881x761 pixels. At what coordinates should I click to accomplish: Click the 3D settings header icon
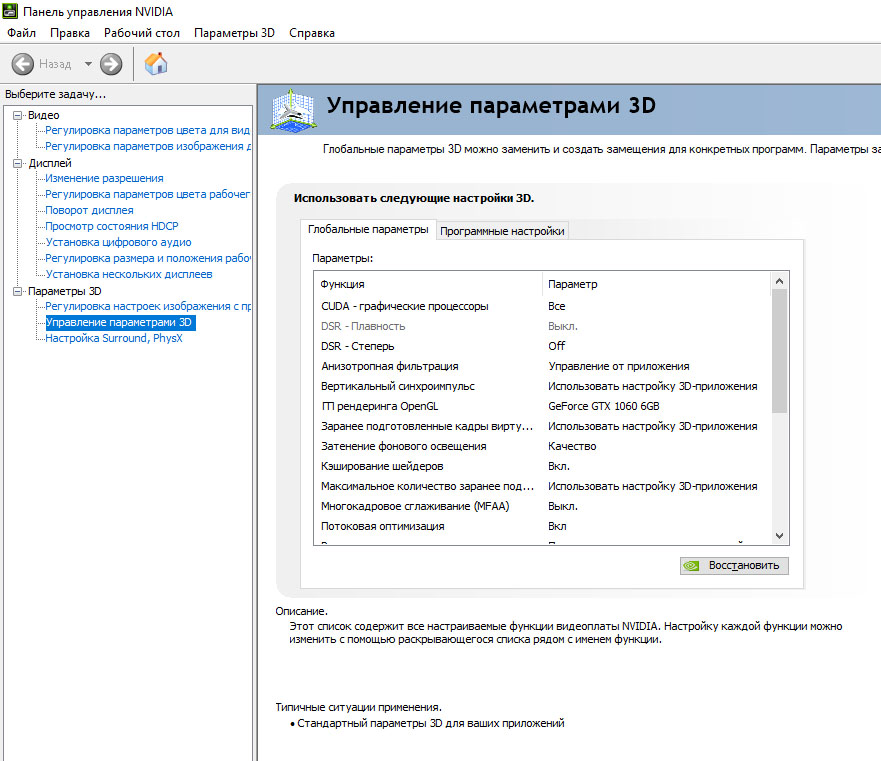click(x=292, y=110)
